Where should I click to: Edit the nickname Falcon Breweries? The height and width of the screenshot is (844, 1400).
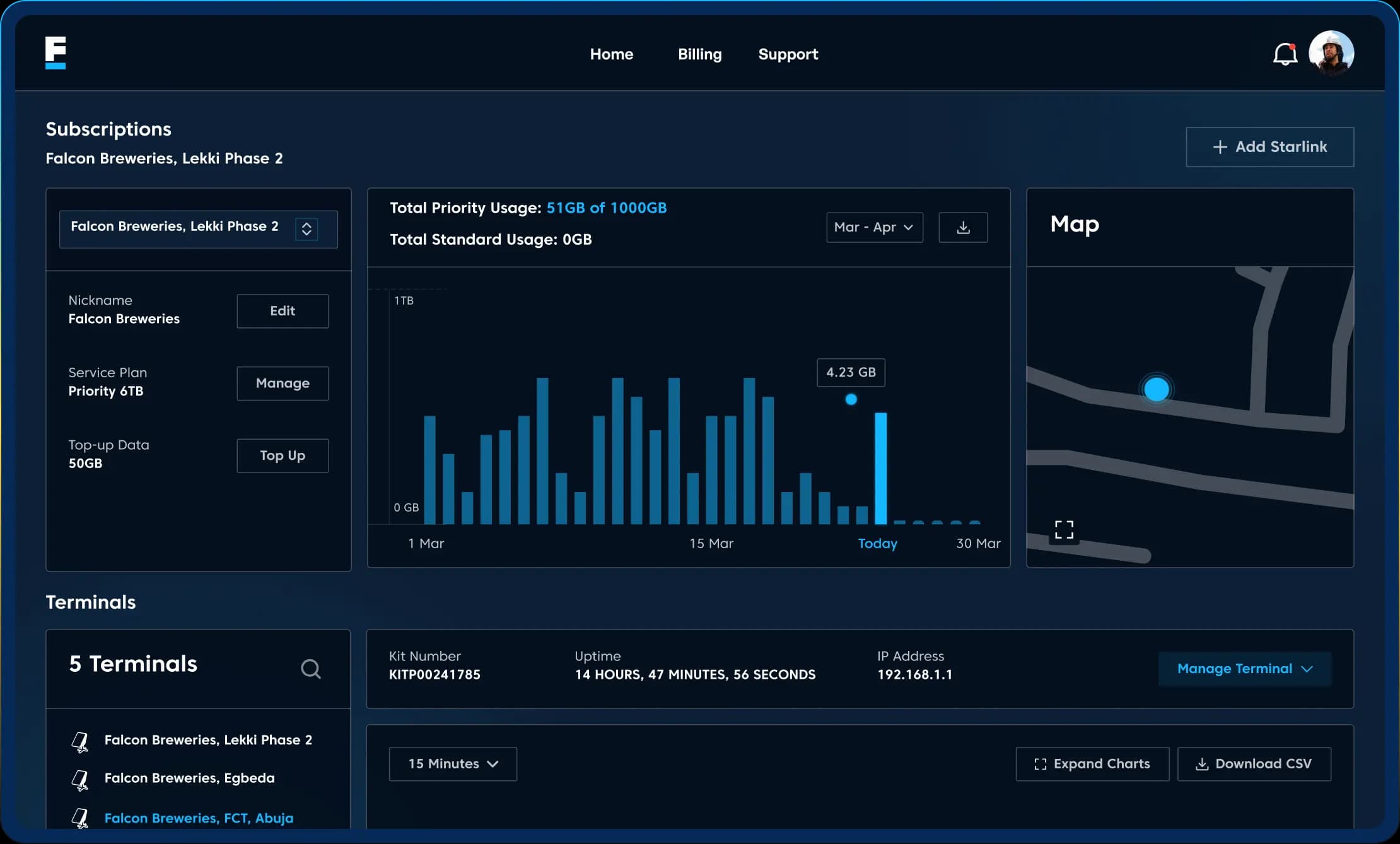pos(283,311)
